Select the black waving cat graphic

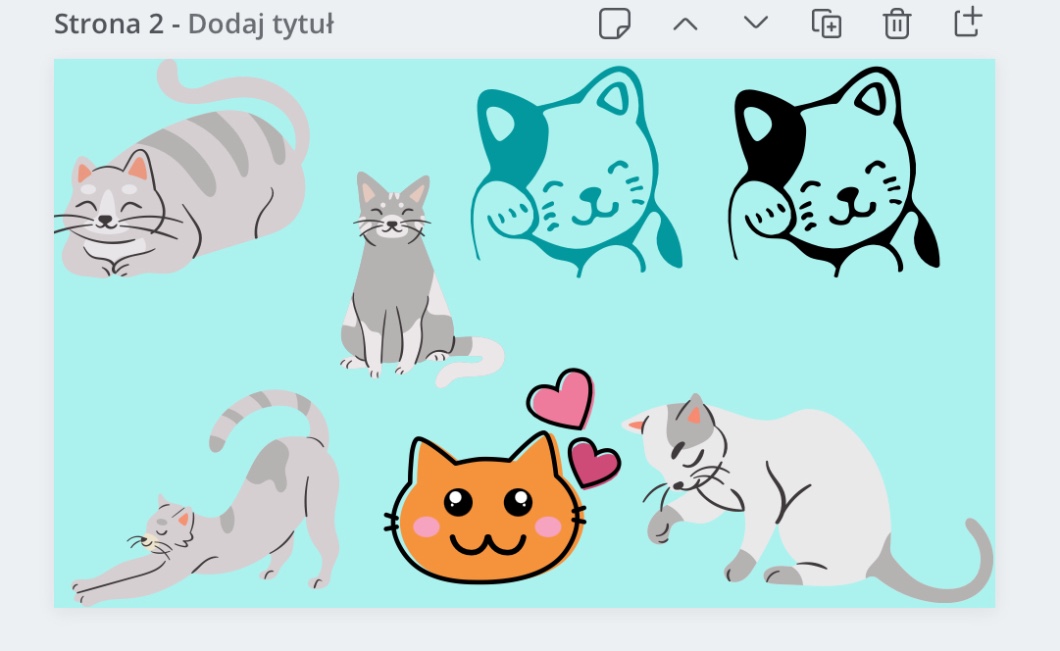click(x=835, y=175)
